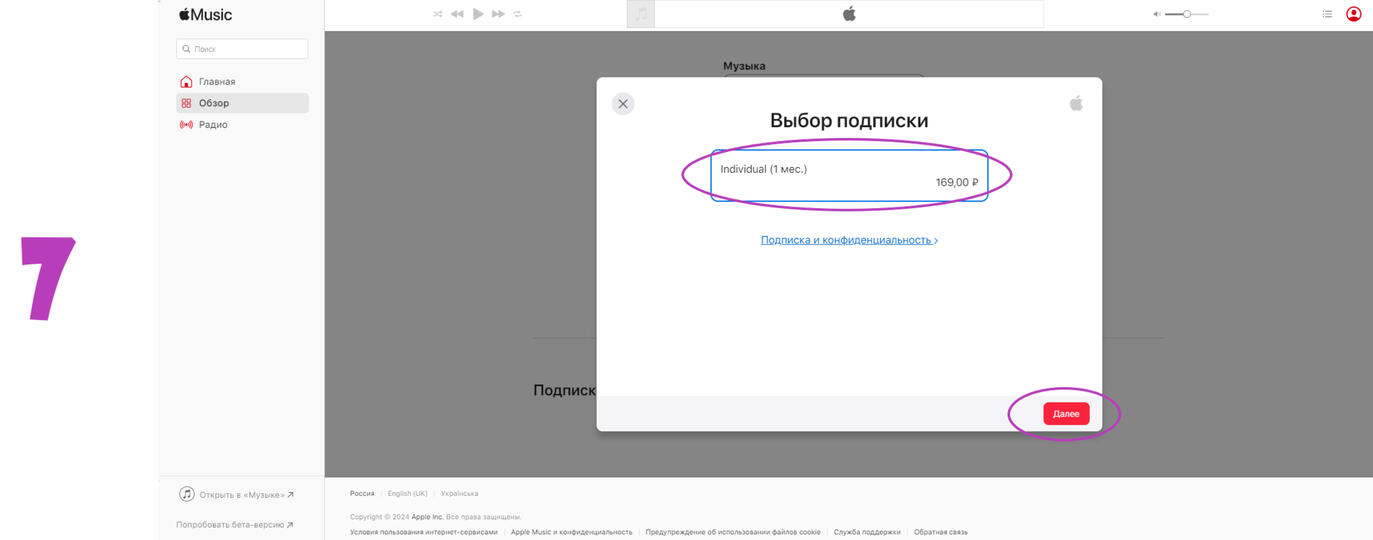Open Радио in sidebar
The width and height of the screenshot is (1373, 540).
click(x=242, y=125)
